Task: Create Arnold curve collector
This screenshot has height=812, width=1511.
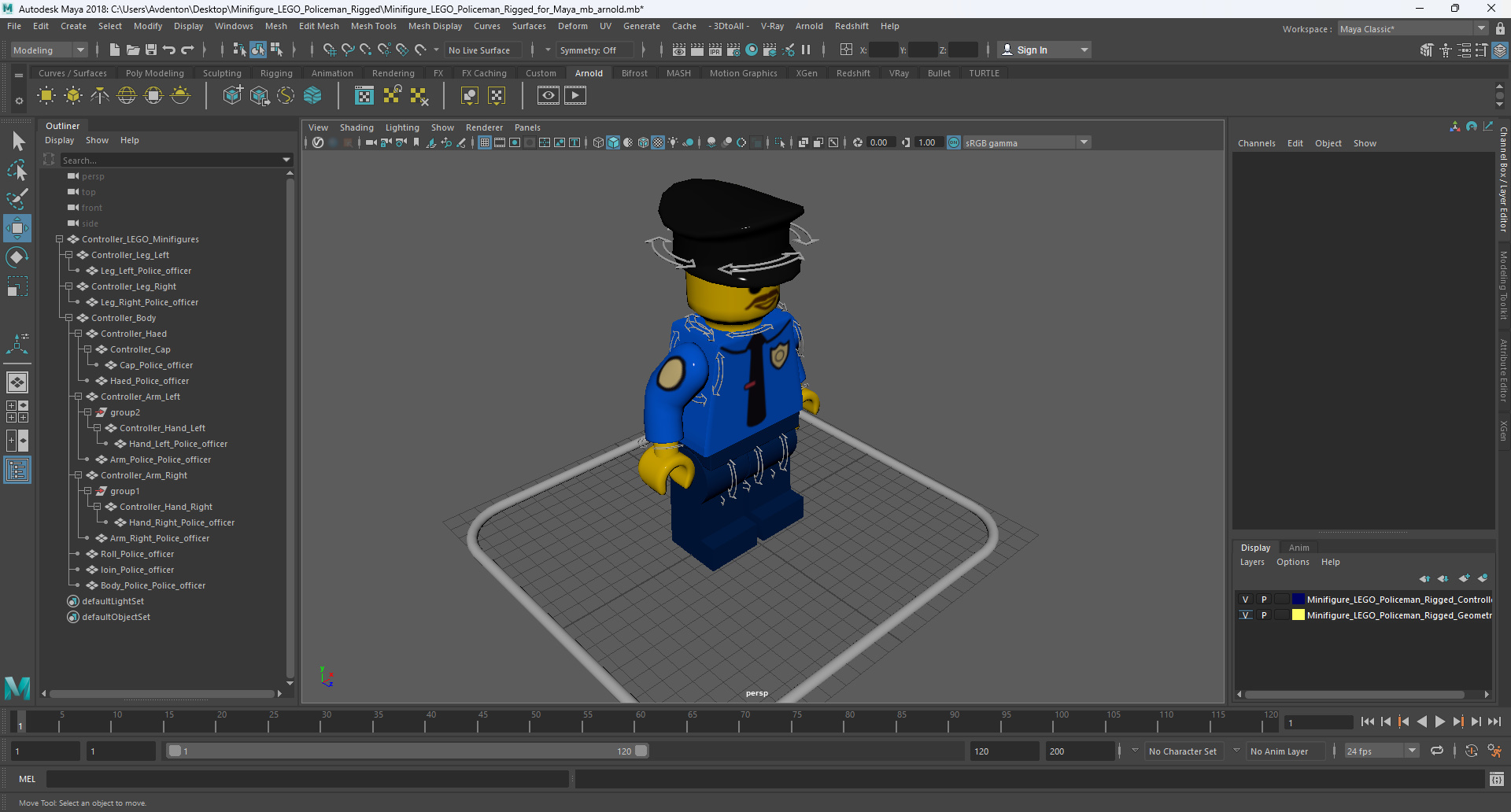Action: [286, 96]
